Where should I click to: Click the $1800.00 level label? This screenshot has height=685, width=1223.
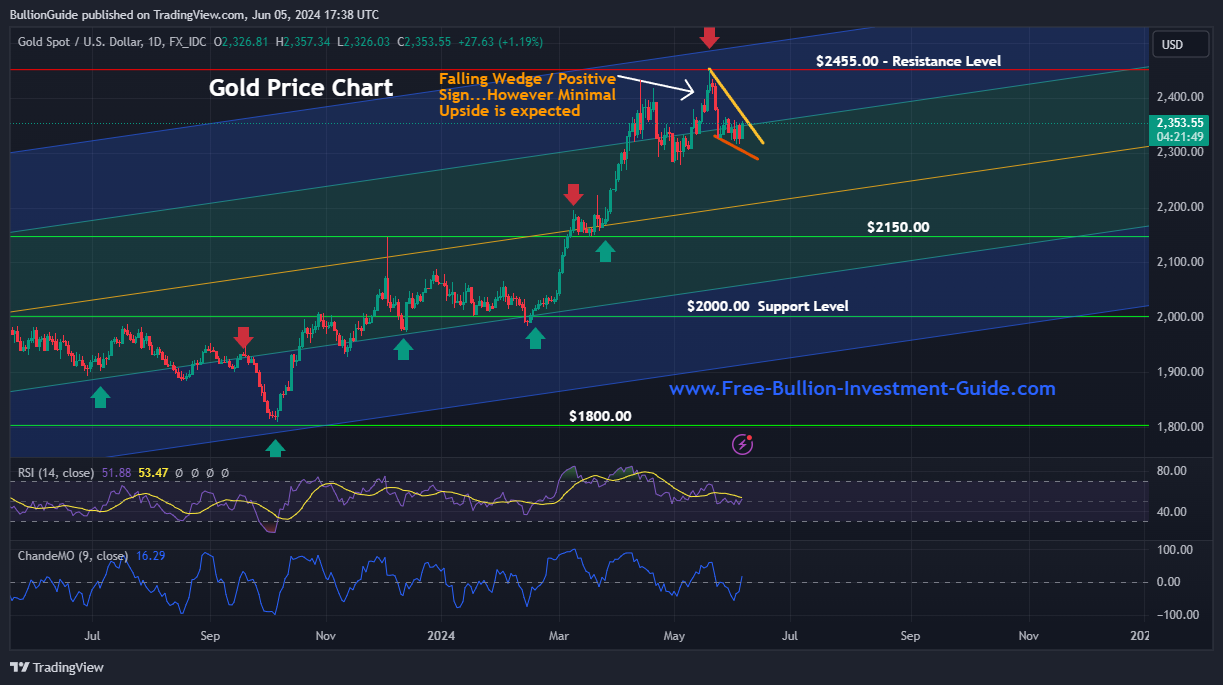(600, 416)
